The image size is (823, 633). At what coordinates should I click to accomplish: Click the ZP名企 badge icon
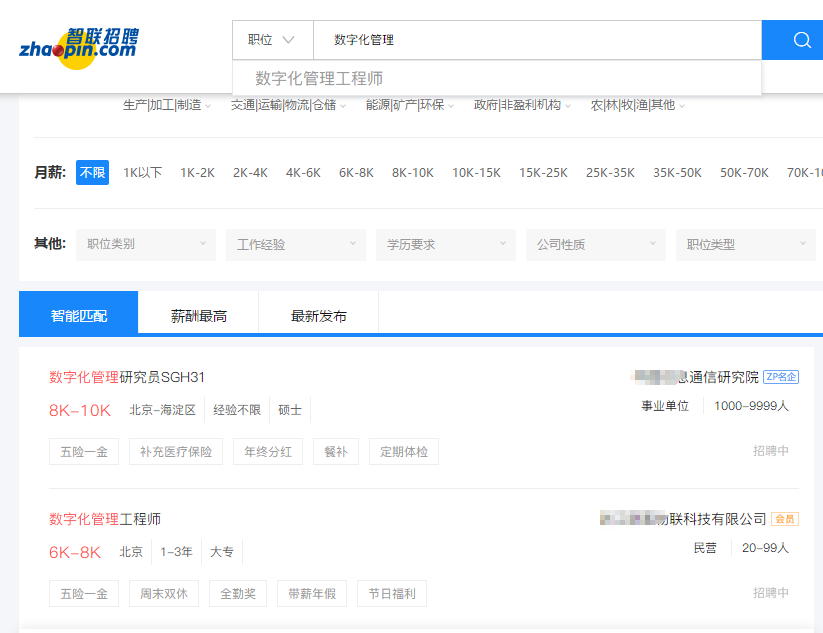(x=781, y=377)
